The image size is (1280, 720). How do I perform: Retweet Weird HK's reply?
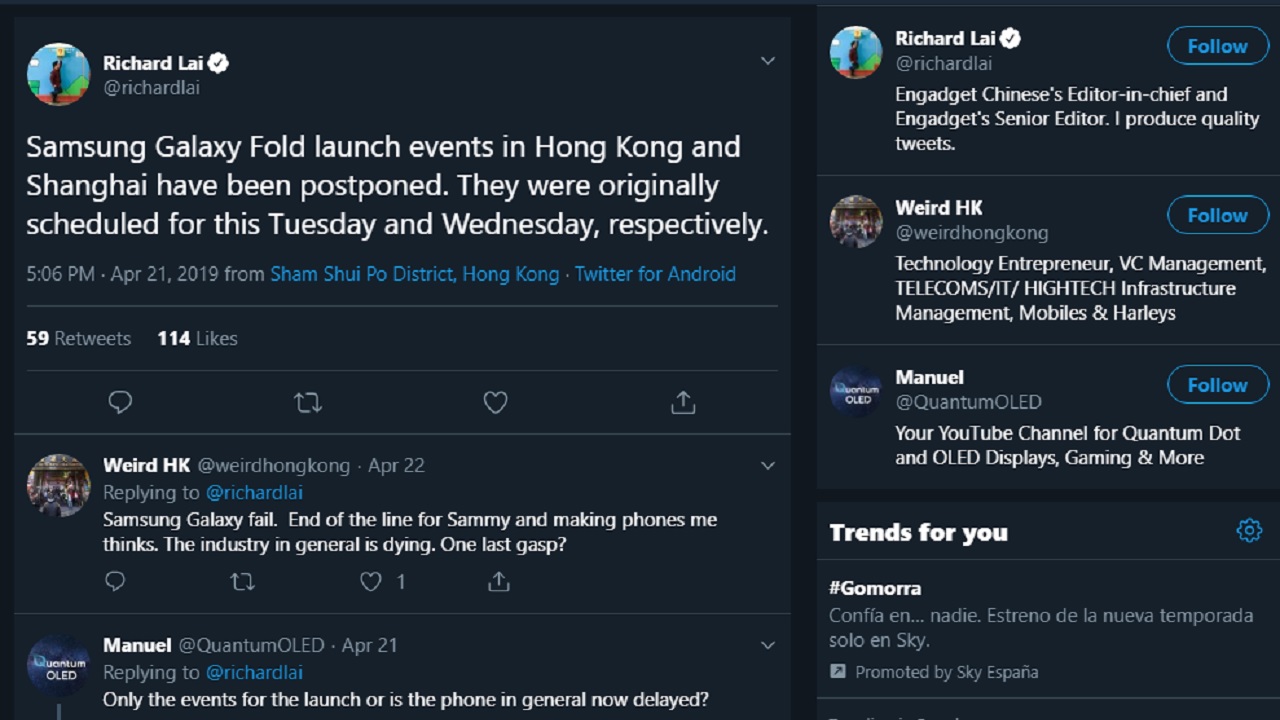click(242, 581)
